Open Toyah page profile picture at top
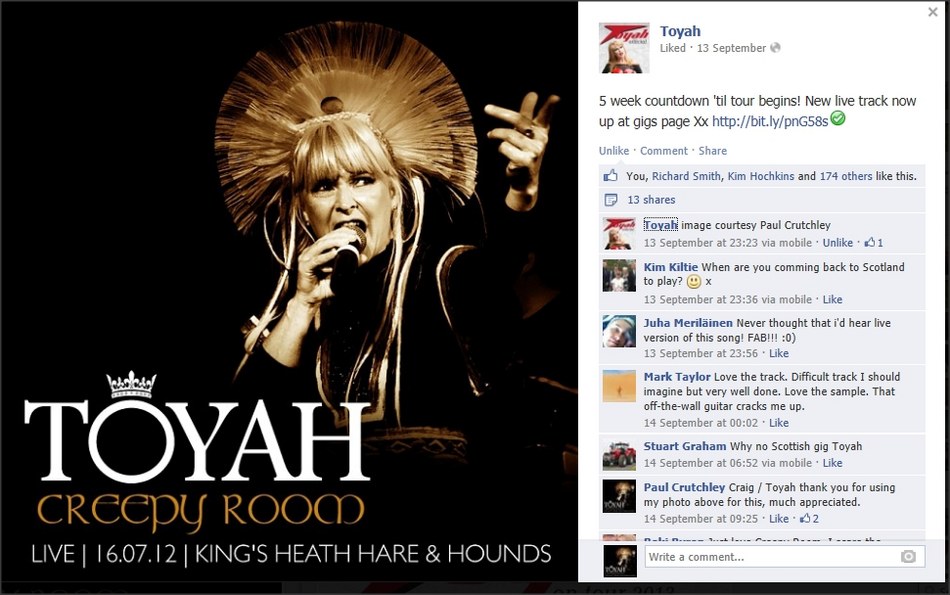 (x=624, y=48)
